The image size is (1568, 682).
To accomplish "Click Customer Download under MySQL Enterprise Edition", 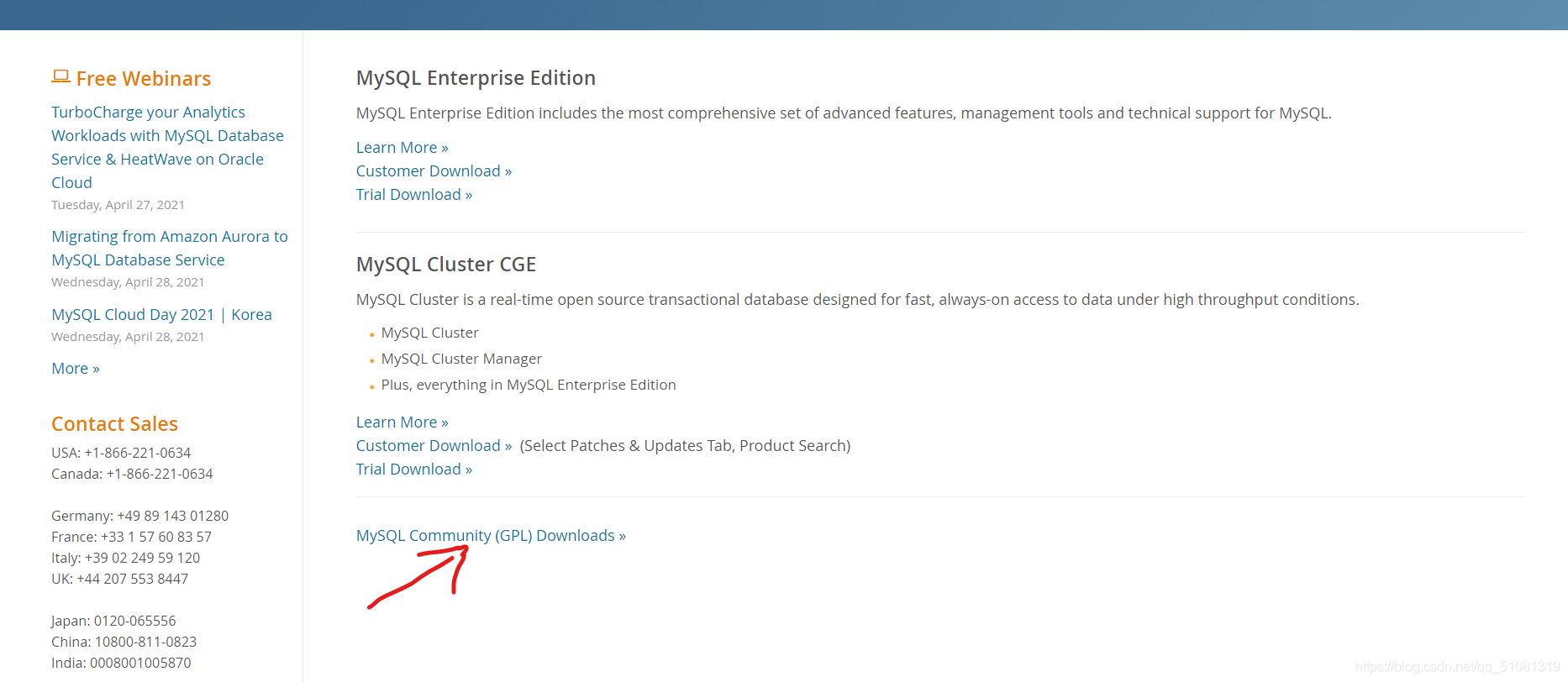I will point(434,170).
